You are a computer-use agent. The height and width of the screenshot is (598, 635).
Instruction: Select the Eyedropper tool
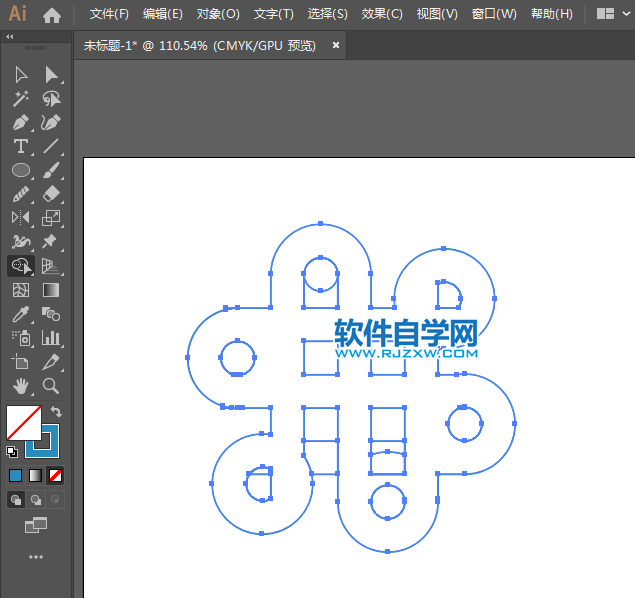point(20,314)
